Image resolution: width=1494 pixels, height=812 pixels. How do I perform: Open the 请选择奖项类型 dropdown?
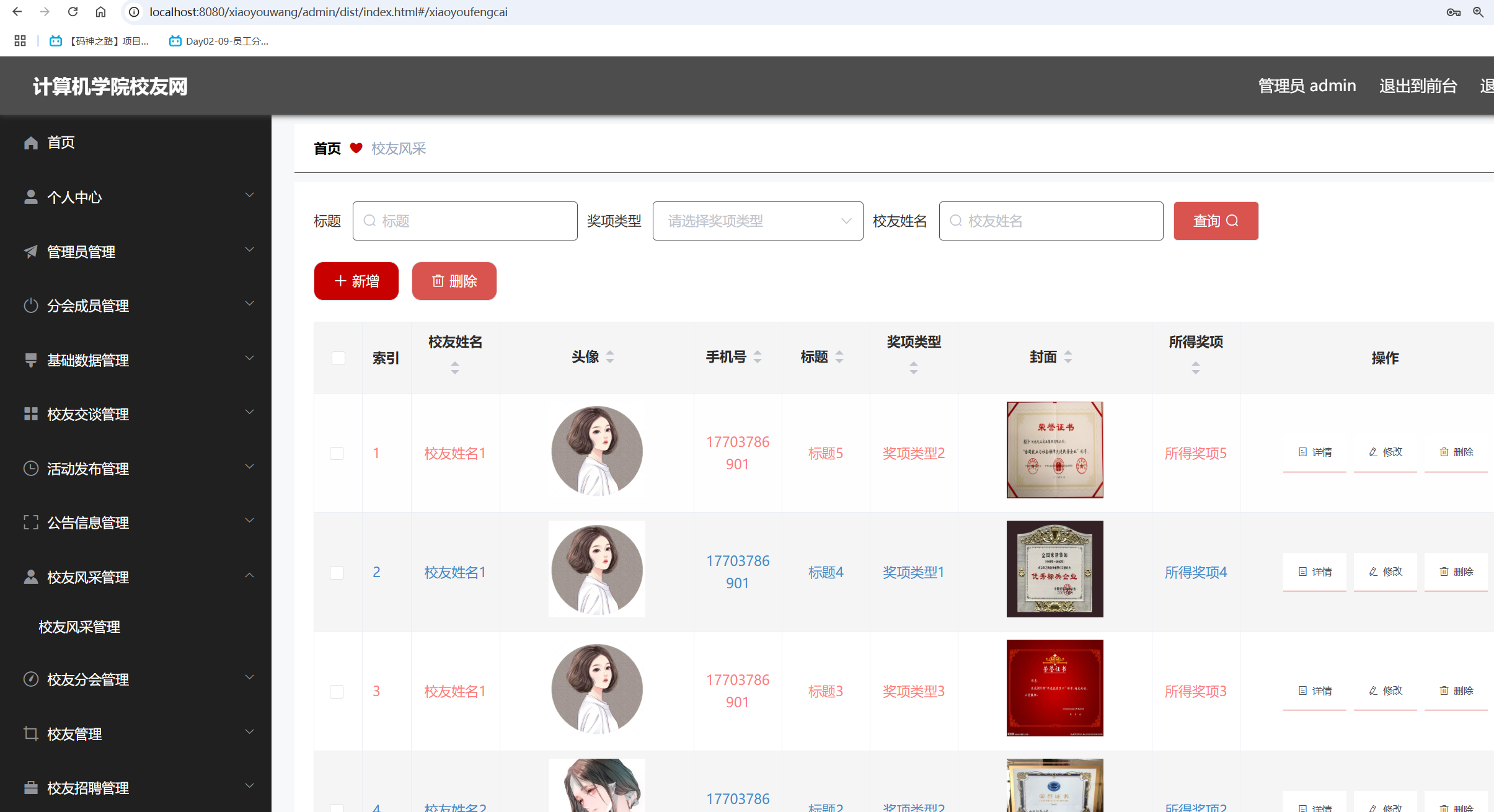[758, 221]
